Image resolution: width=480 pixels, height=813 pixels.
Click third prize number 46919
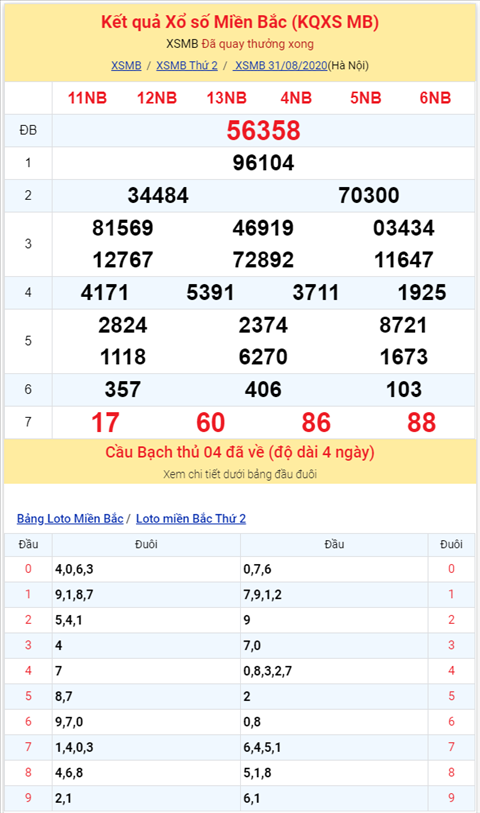[263, 228]
